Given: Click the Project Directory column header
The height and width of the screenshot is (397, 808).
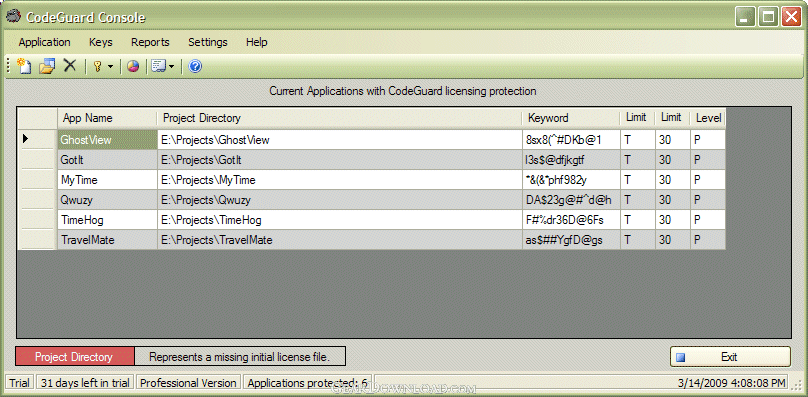Looking at the screenshot, I should pos(339,118).
